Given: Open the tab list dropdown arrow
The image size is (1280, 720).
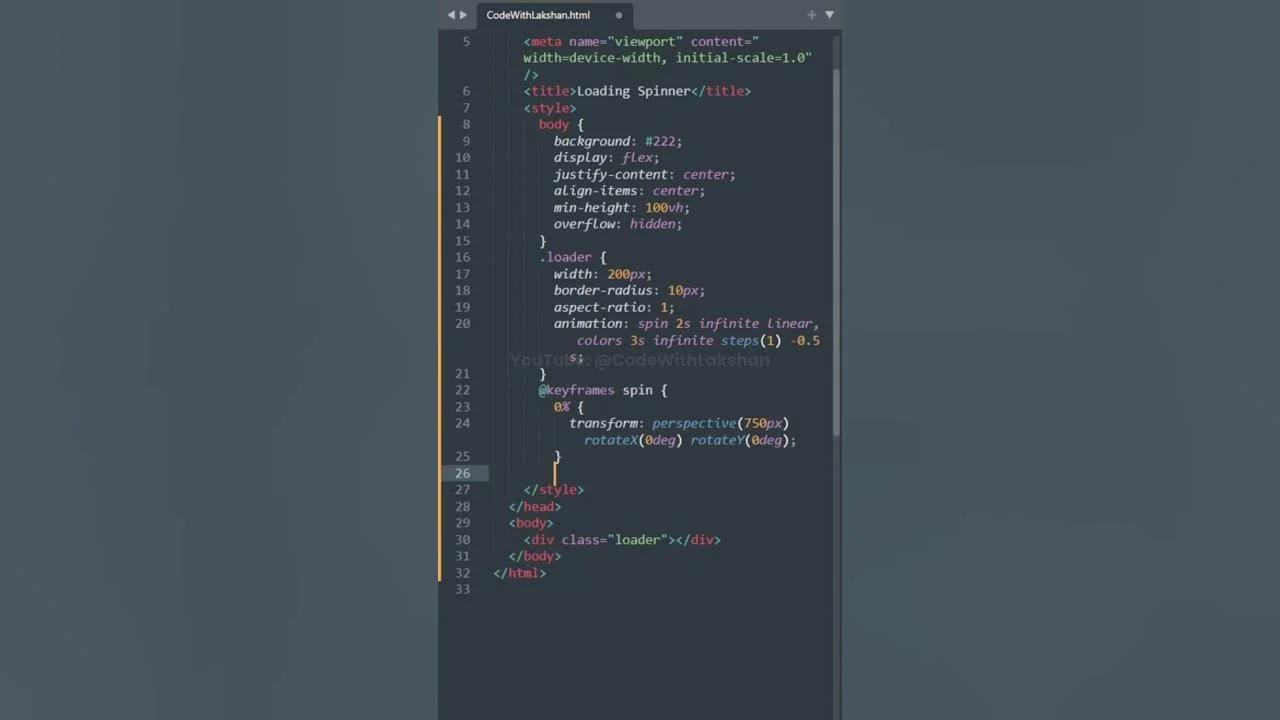Looking at the screenshot, I should (829, 15).
